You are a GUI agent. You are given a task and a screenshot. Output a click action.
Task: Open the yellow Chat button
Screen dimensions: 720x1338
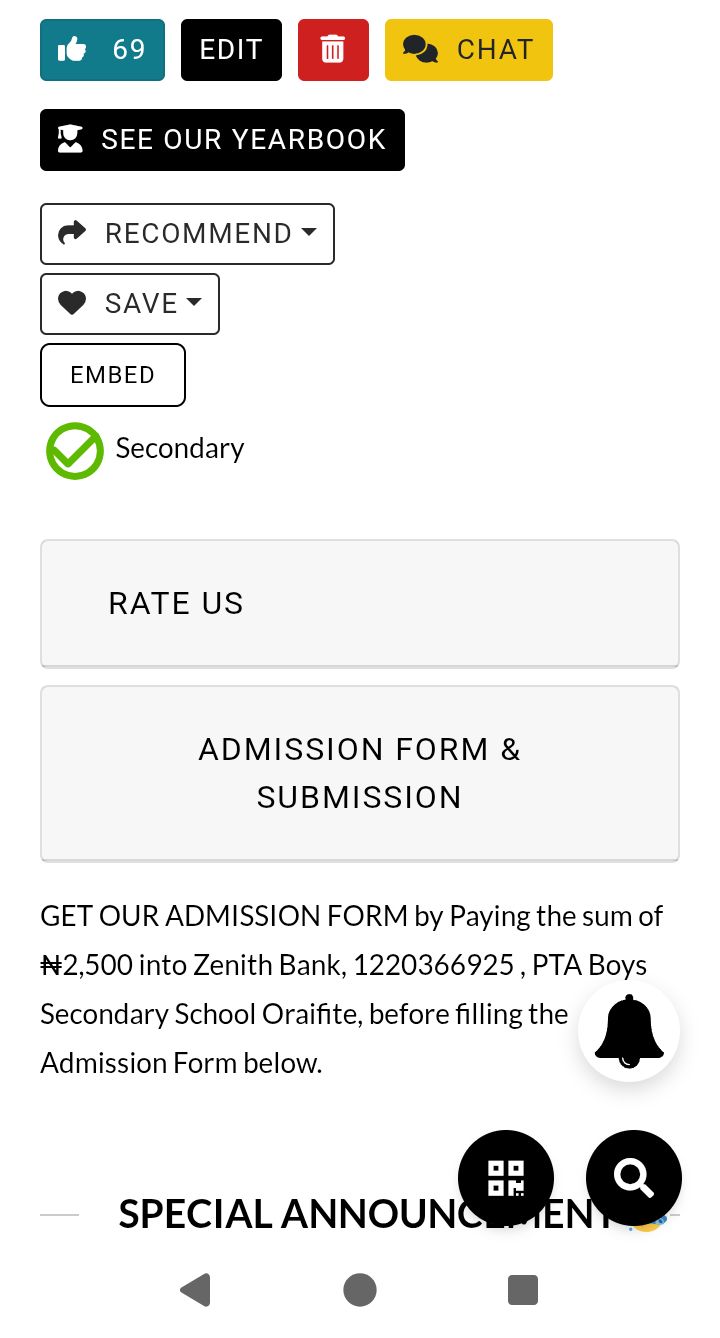coord(468,50)
